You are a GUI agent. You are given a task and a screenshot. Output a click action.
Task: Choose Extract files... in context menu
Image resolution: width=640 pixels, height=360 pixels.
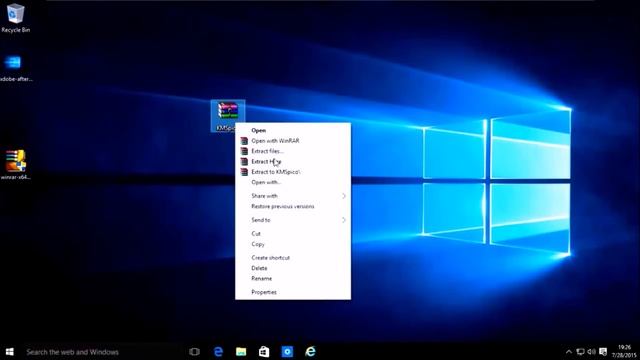[267, 151]
